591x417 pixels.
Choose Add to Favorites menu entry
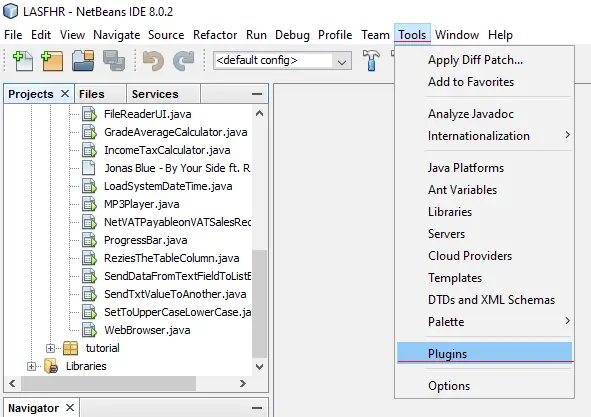click(x=484, y=81)
